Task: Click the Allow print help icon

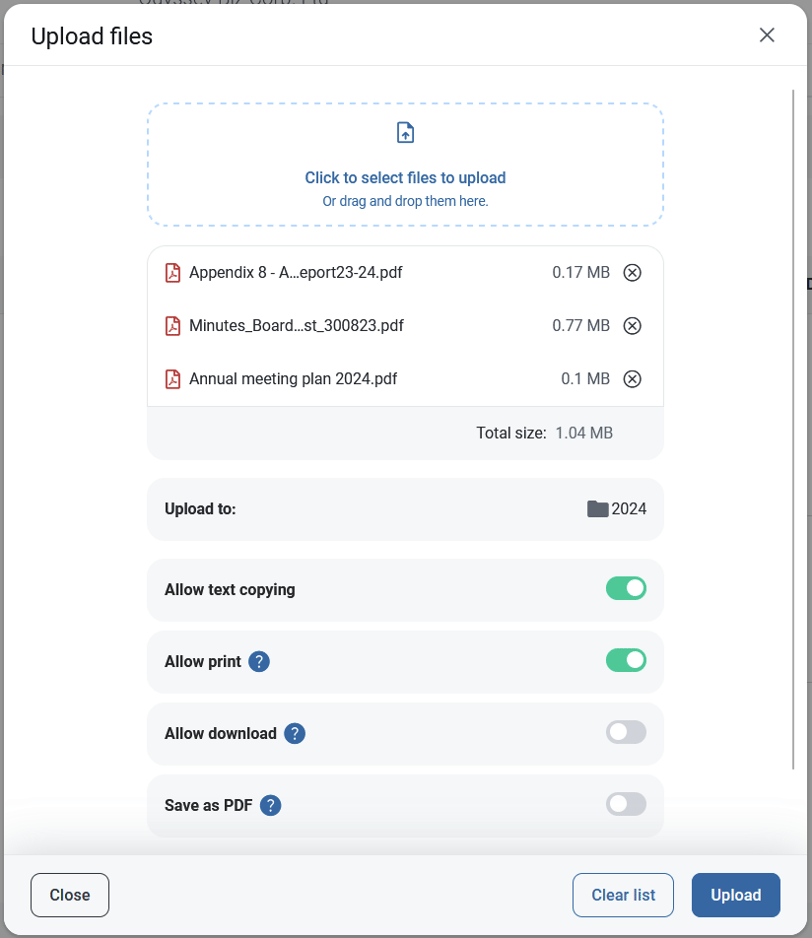Action: click(x=259, y=661)
